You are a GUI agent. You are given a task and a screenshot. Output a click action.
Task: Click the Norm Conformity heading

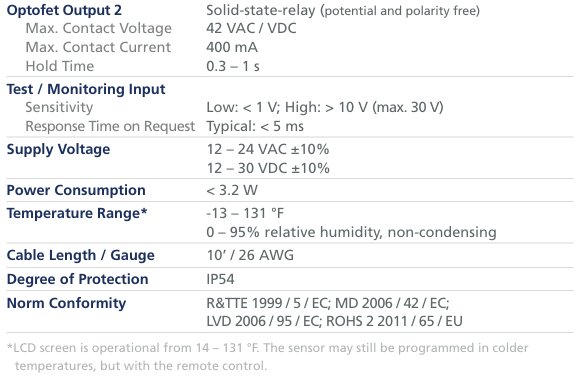tap(67, 303)
